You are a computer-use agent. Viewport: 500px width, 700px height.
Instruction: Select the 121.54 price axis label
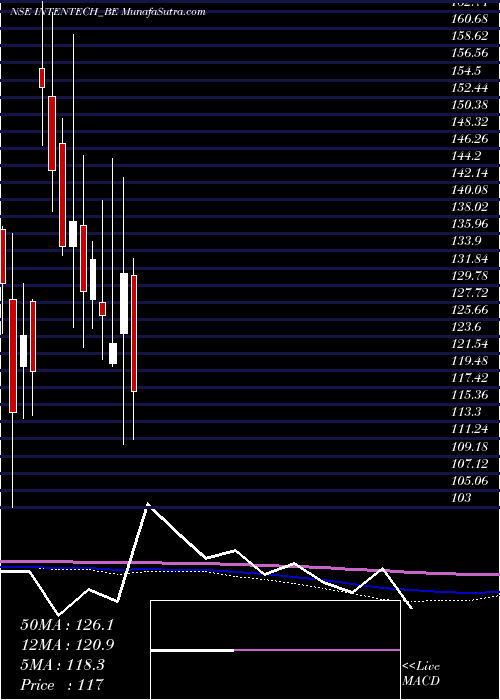470,345
